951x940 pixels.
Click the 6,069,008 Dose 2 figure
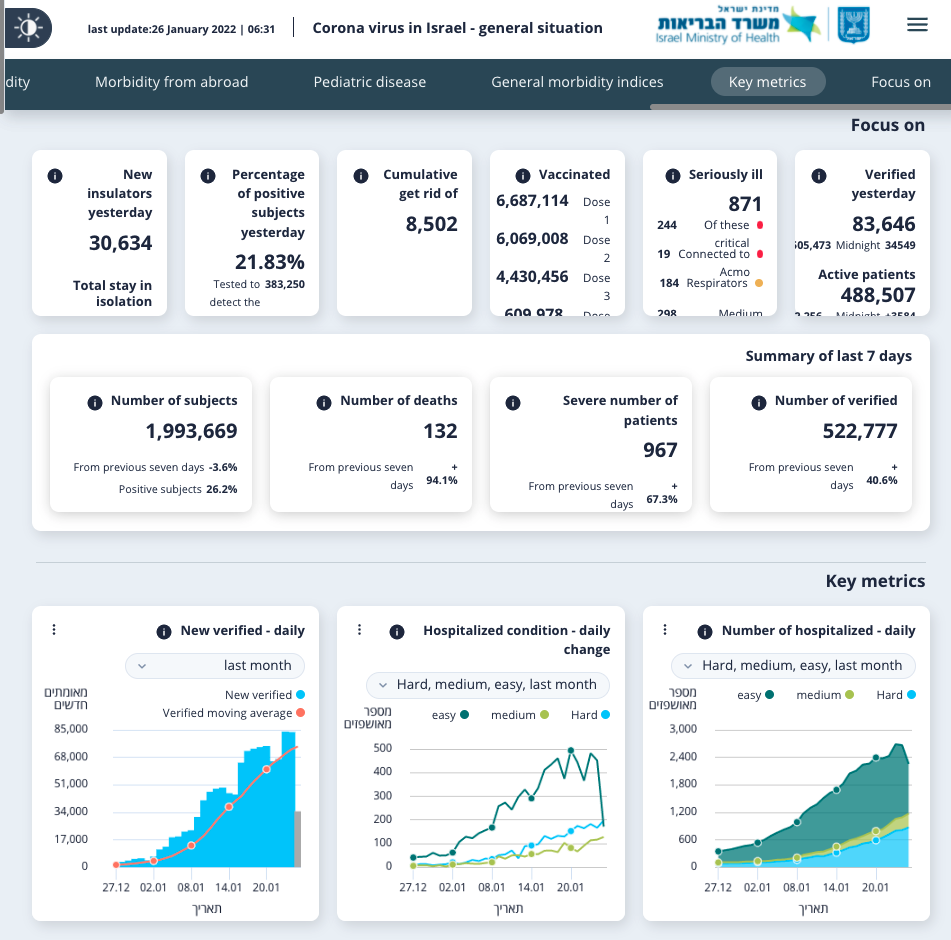pyautogui.click(x=533, y=238)
